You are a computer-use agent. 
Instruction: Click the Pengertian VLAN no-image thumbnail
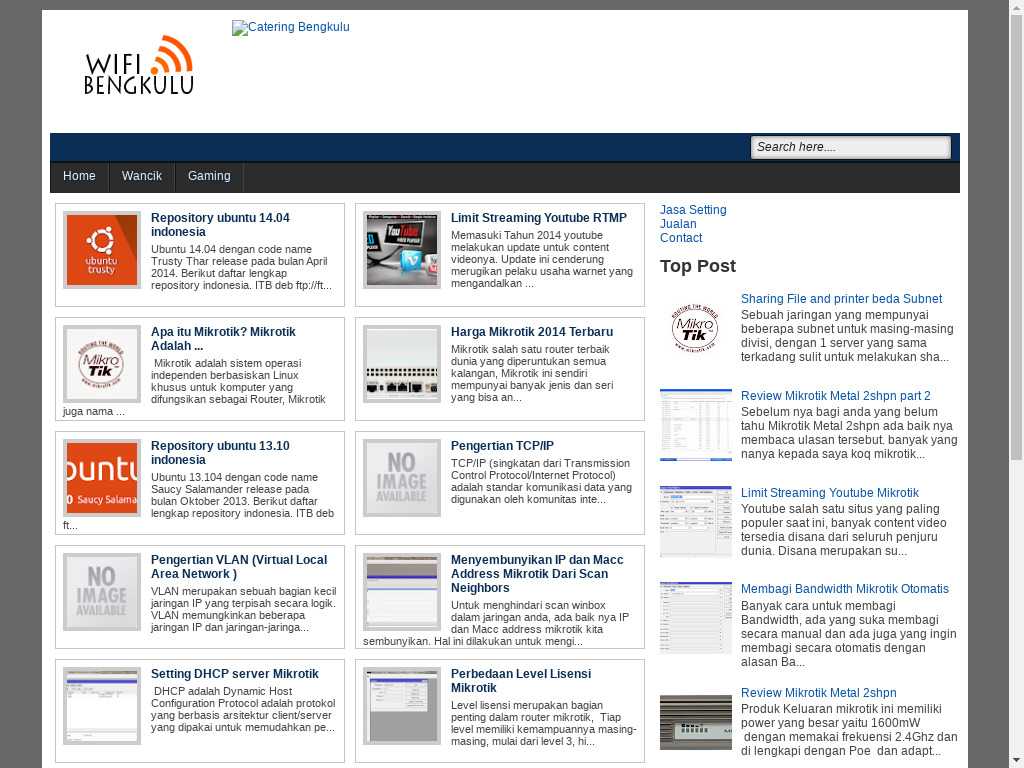(x=102, y=592)
